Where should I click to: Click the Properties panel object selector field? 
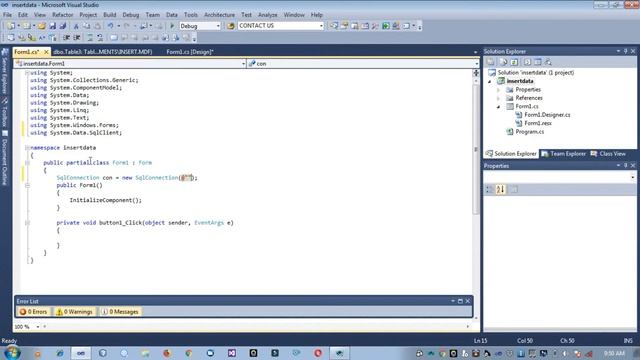coord(560,177)
